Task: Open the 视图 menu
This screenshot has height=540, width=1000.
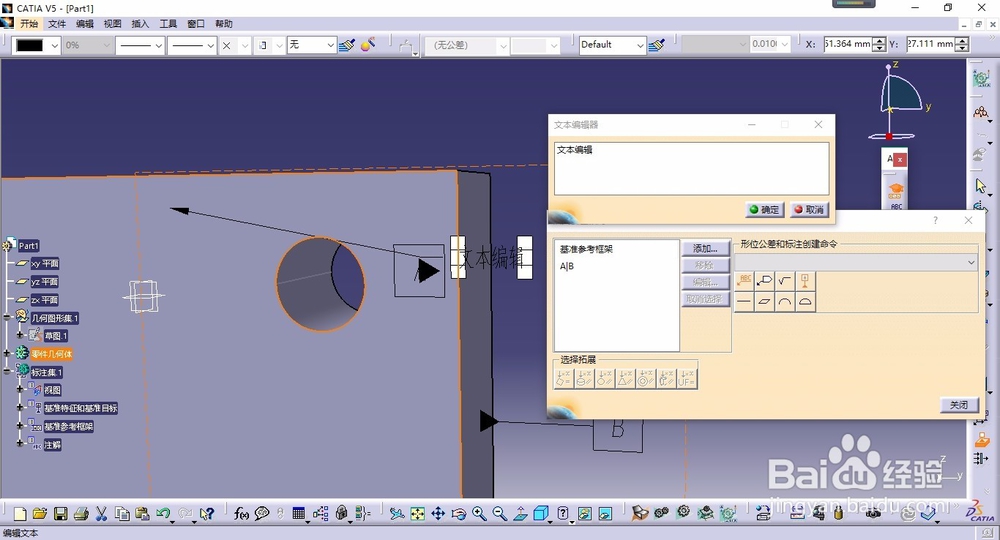Action: [112, 24]
